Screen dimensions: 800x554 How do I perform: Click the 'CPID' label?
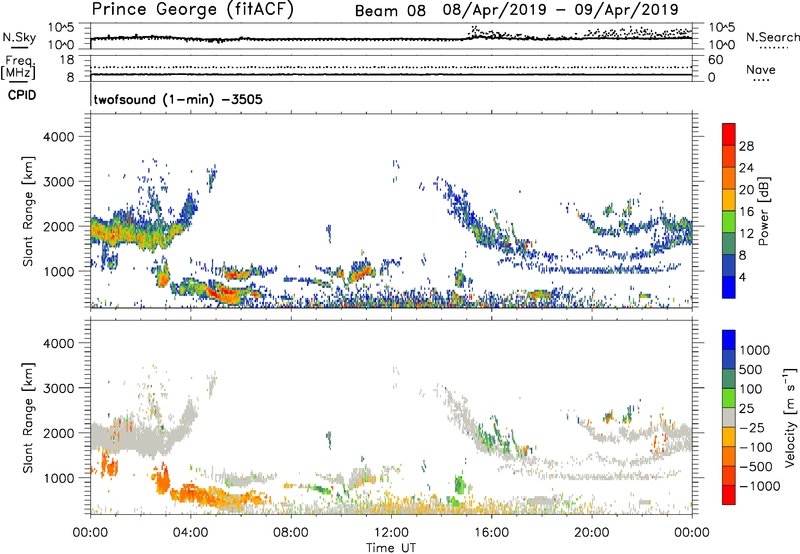click(x=22, y=95)
